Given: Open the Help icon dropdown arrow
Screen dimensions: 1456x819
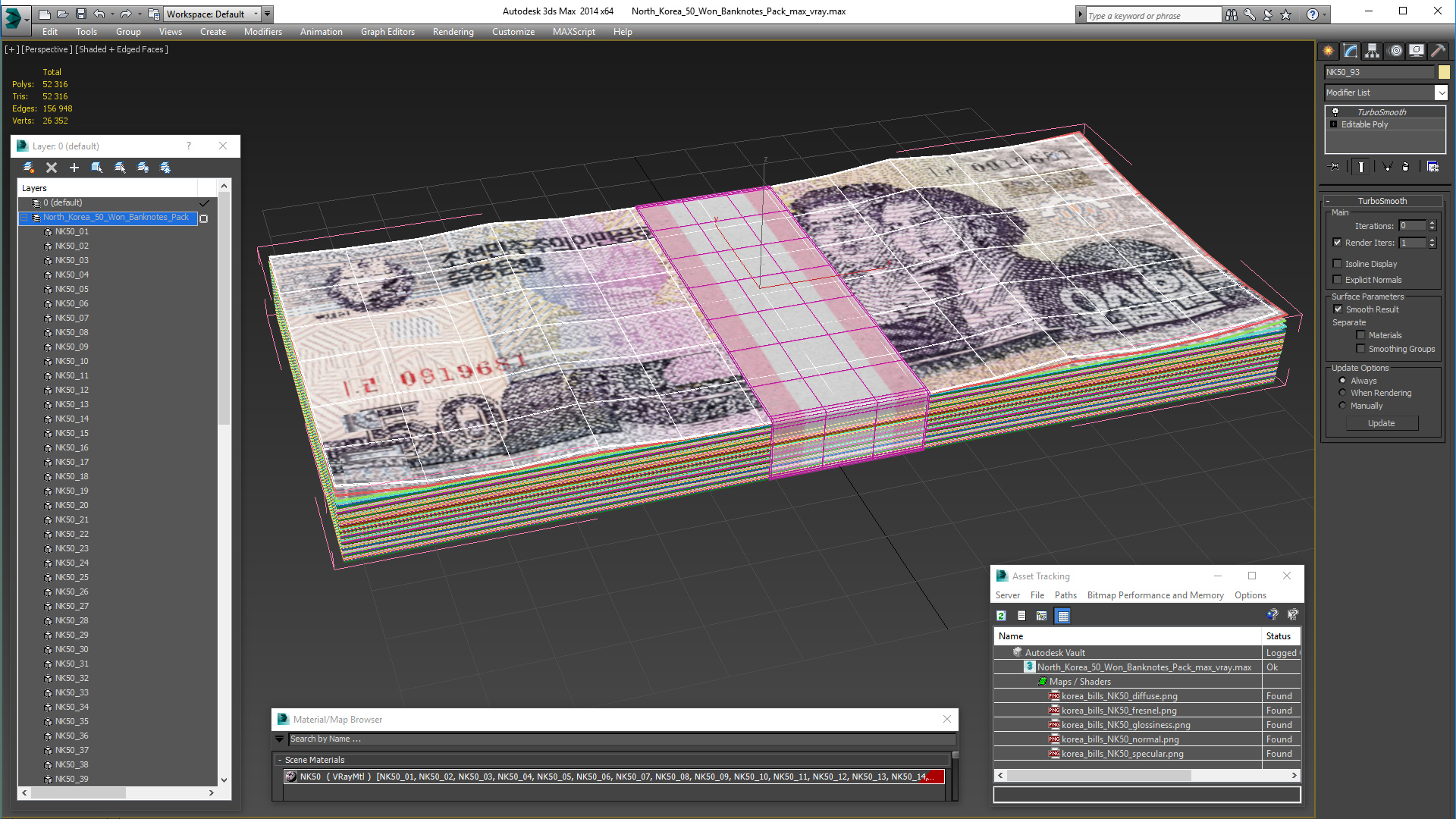Looking at the screenshot, I should pos(1325,14).
